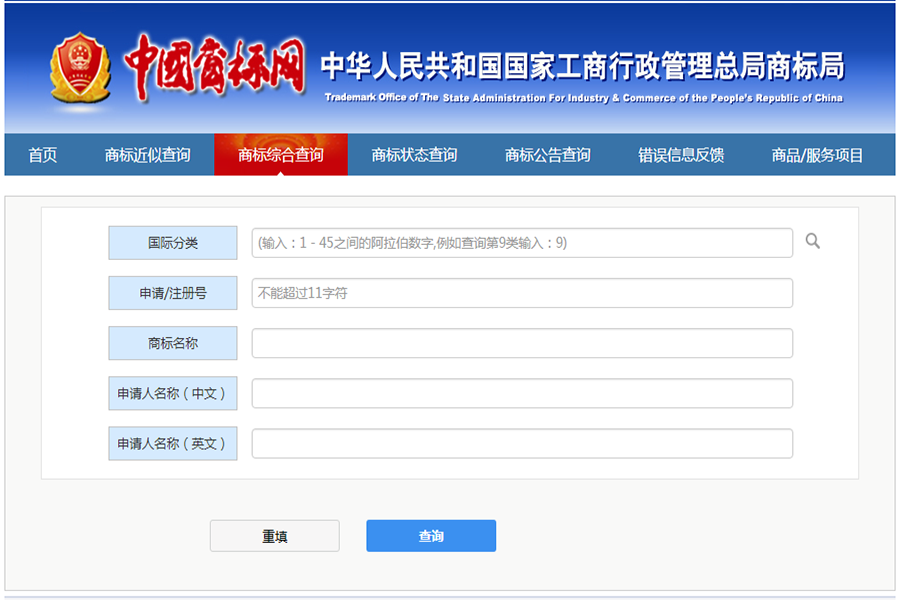Select the 申请人名称（英文）input box
This screenshot has width=900, height=600.
(x=522, y=443)
